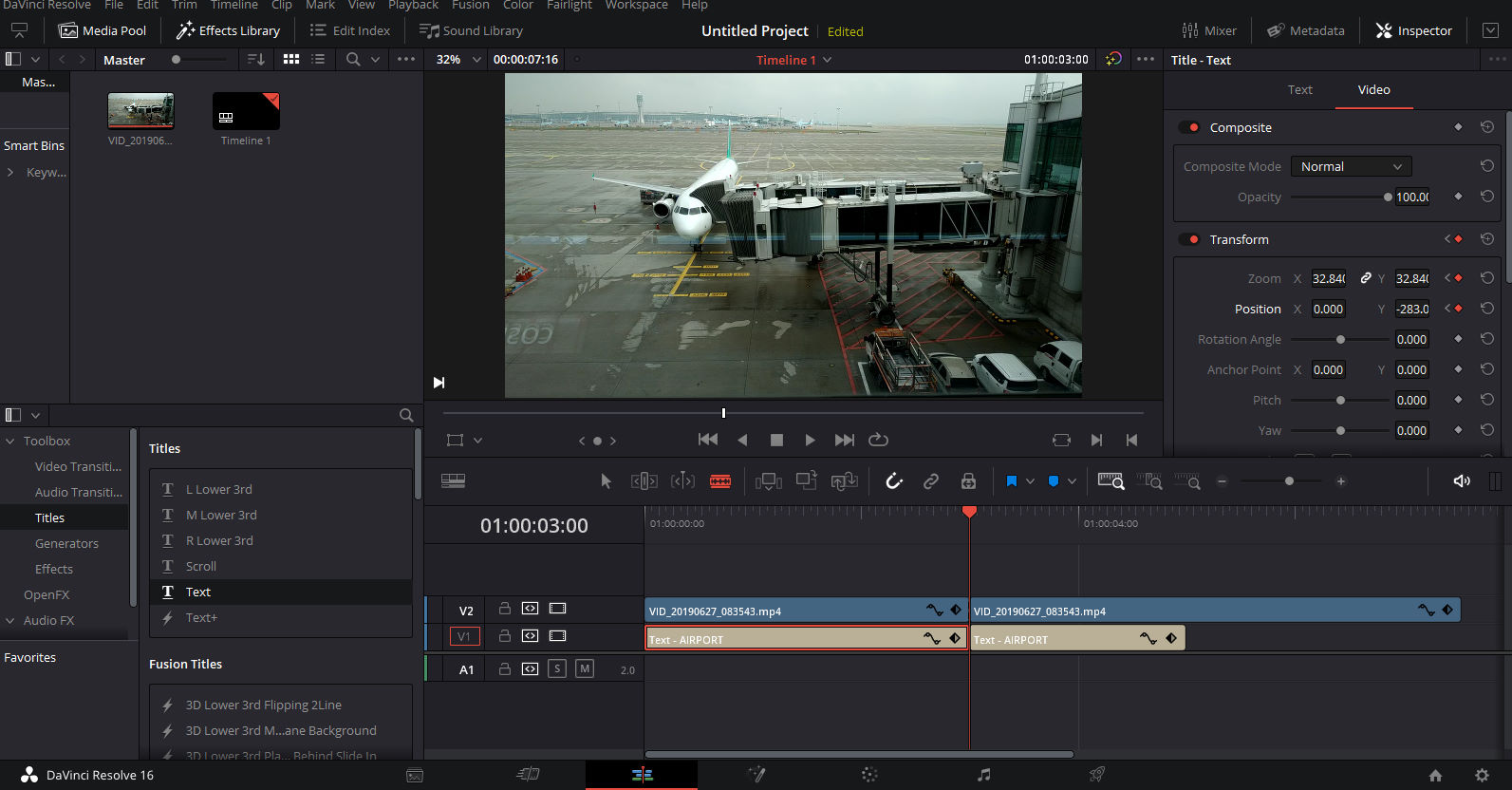Click the position lock icon in toolbar
The height and width of the screenshot is (790, 1512).
[968, 481]
